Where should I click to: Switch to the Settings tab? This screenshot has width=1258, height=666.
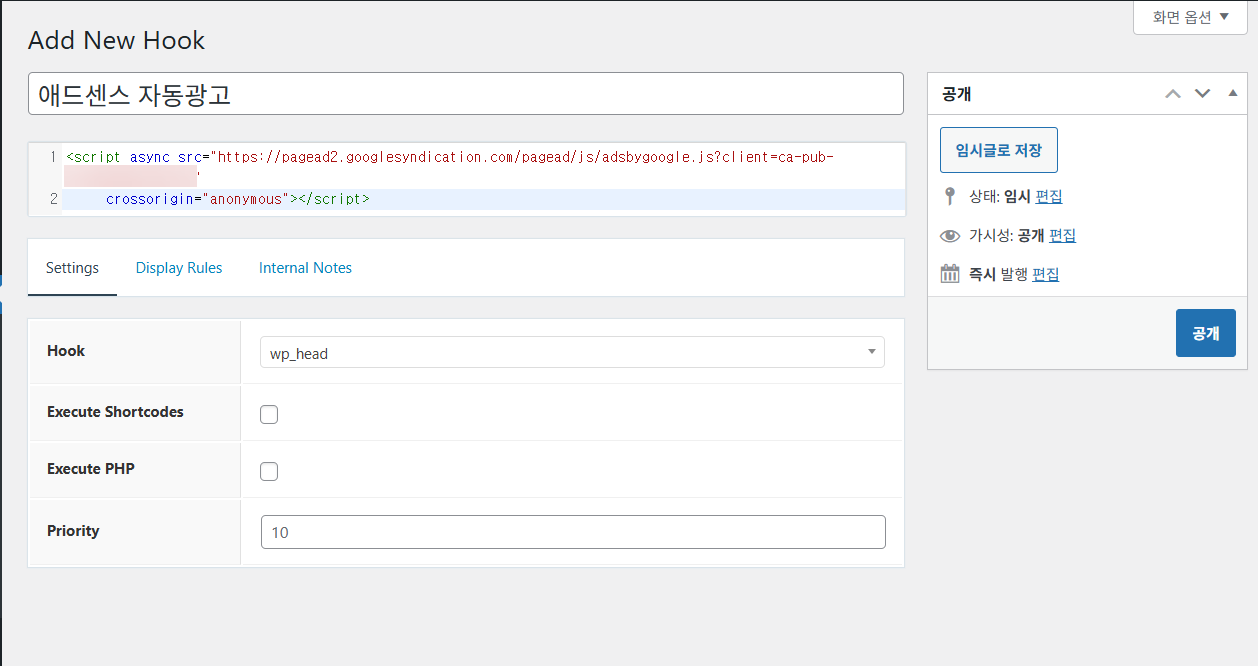(72, 268)
